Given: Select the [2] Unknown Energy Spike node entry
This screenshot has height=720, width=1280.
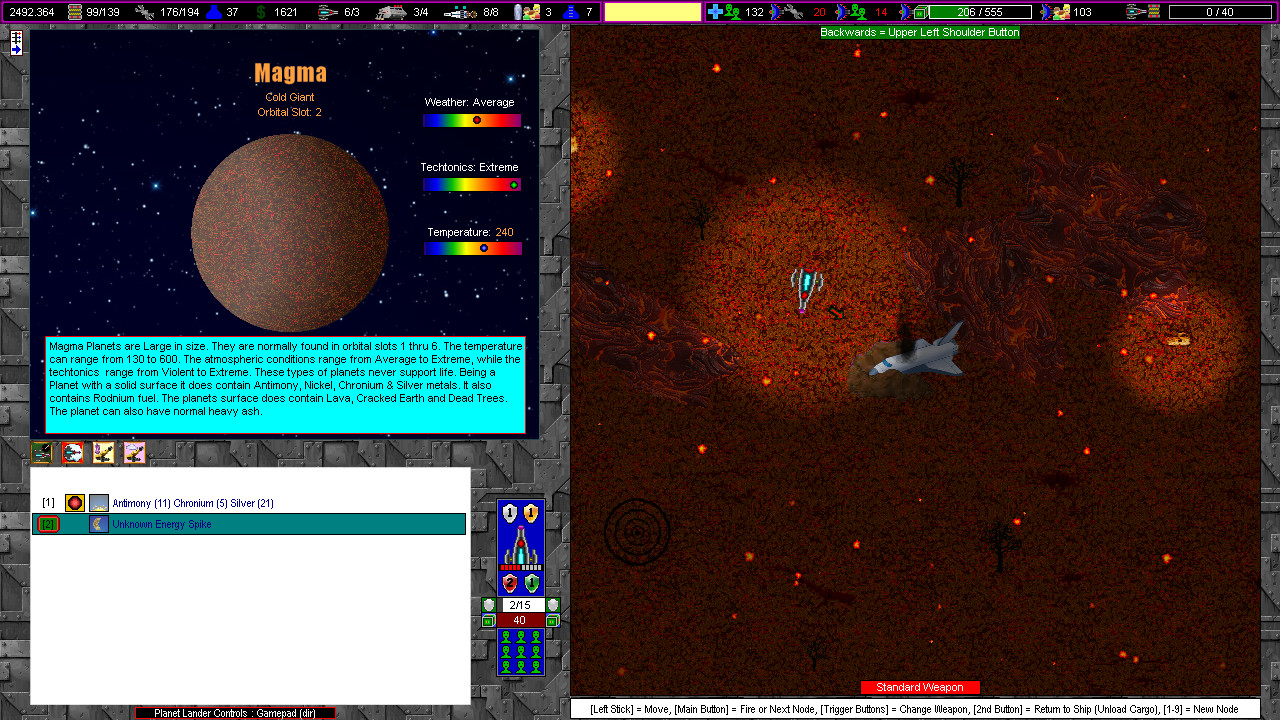Looking at the screenshot, I should tap(200, 523).
